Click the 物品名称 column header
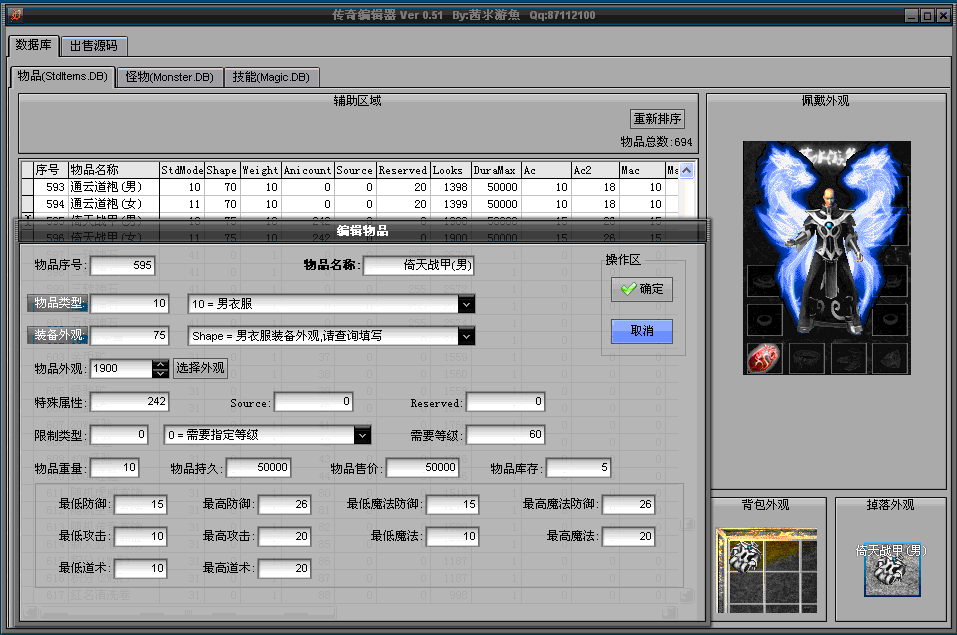 pyautogui.click(x=114, y=170)
